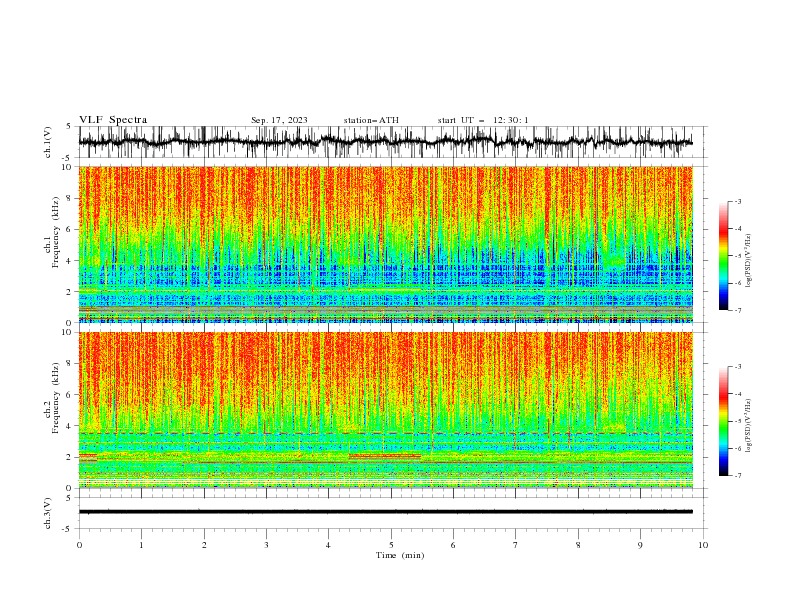Click the time axis tick label "0"

pos(79,545)
